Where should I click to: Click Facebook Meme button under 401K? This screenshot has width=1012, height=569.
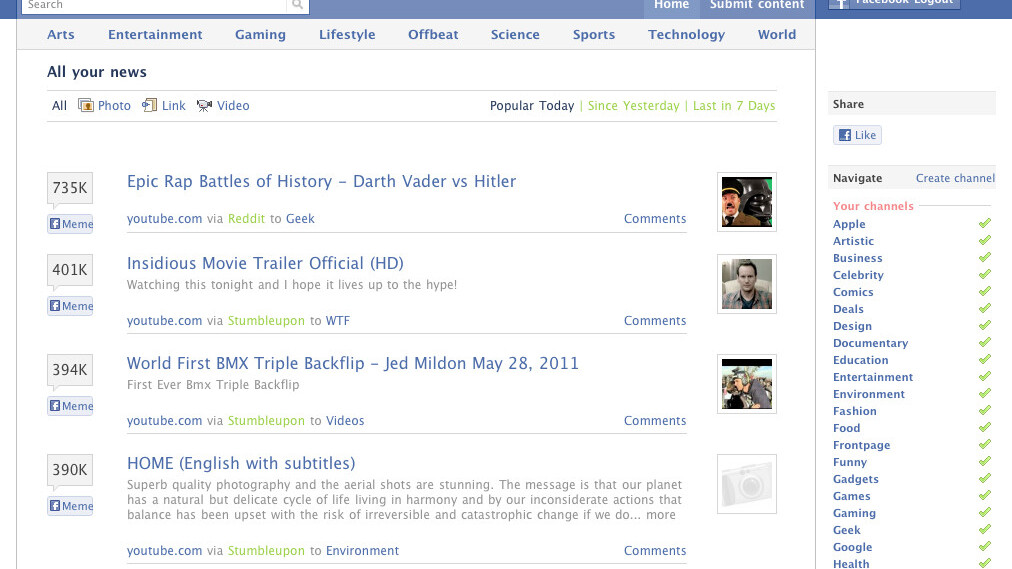[70, 306]
